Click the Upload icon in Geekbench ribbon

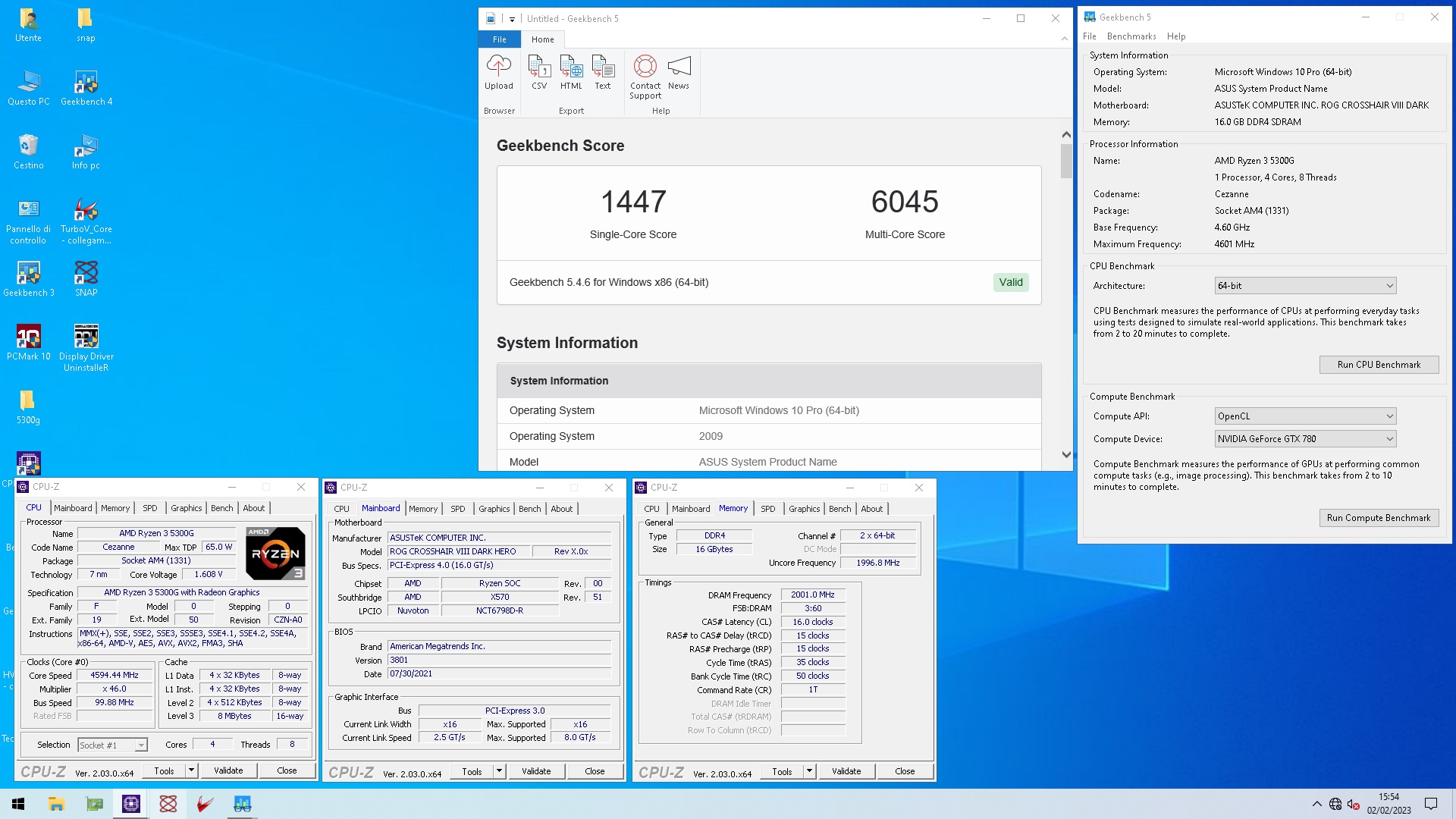pyautogui.click(x=498, y=73)
